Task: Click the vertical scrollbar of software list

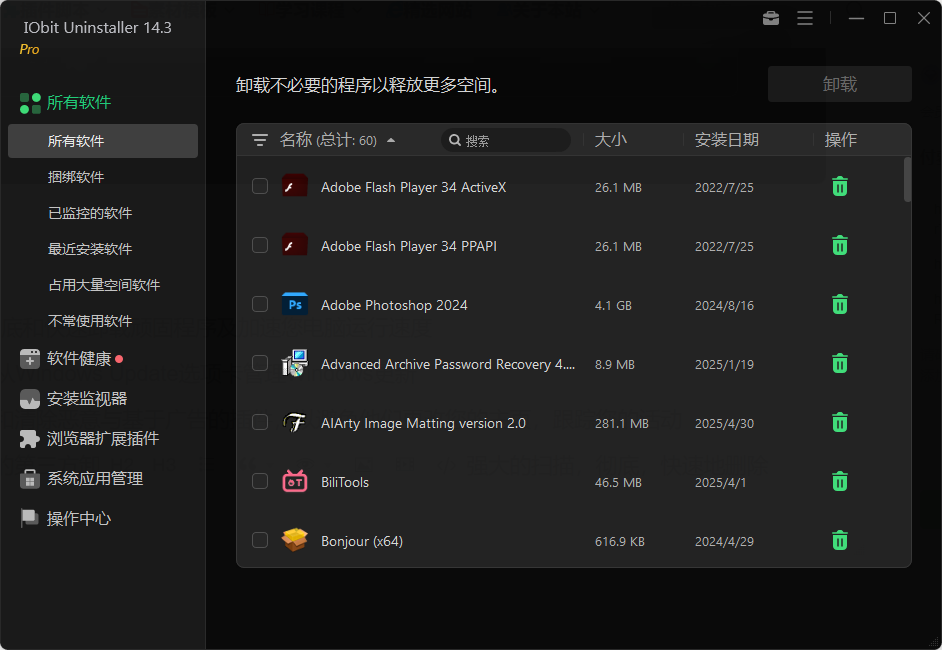Action: 907,180
